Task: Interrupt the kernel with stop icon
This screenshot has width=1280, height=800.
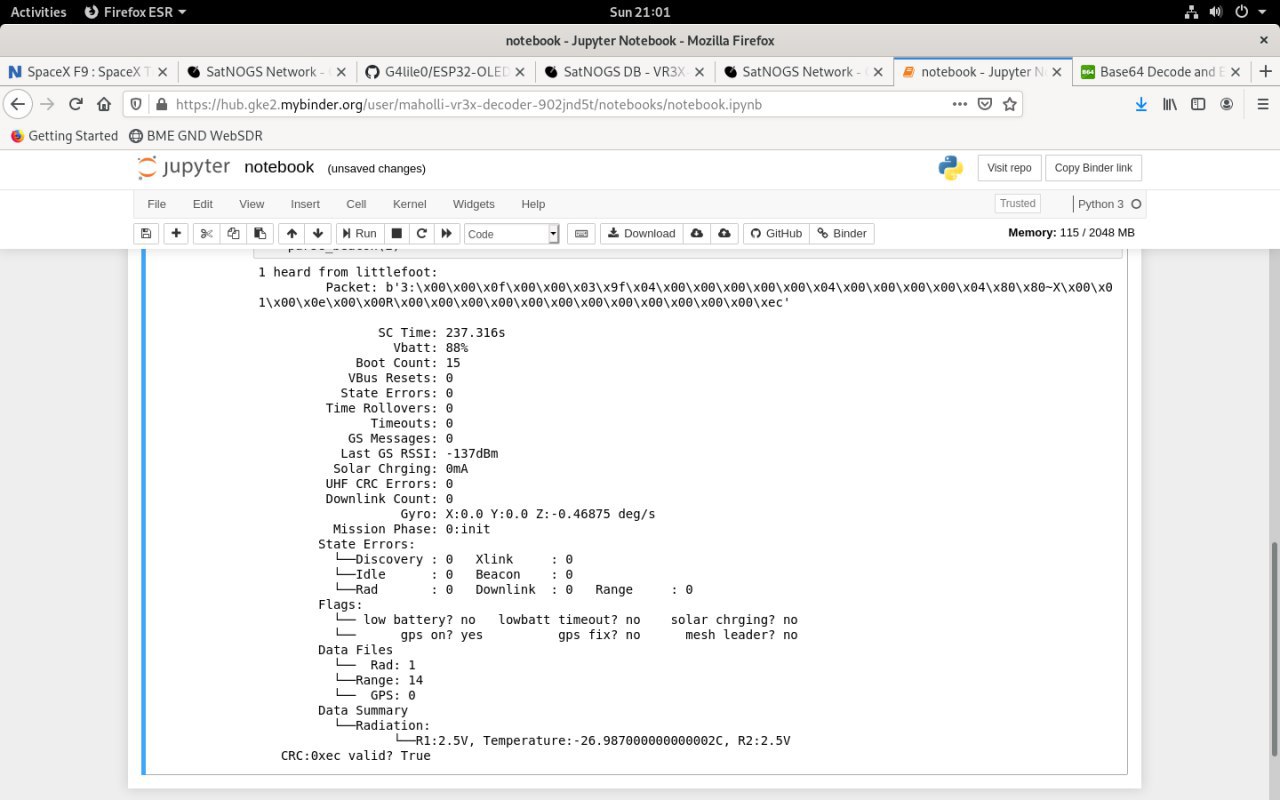Action: pyautogui.click(x=396, y=233)
